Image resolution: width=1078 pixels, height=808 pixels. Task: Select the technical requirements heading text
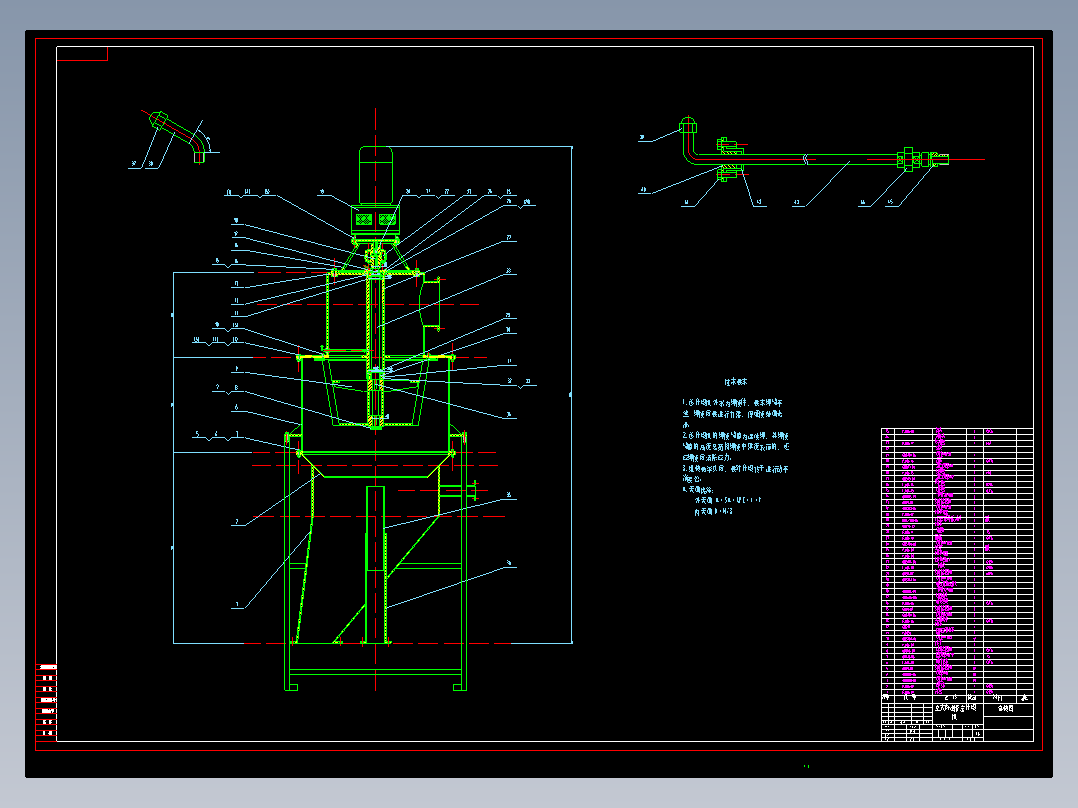(735, 382)
